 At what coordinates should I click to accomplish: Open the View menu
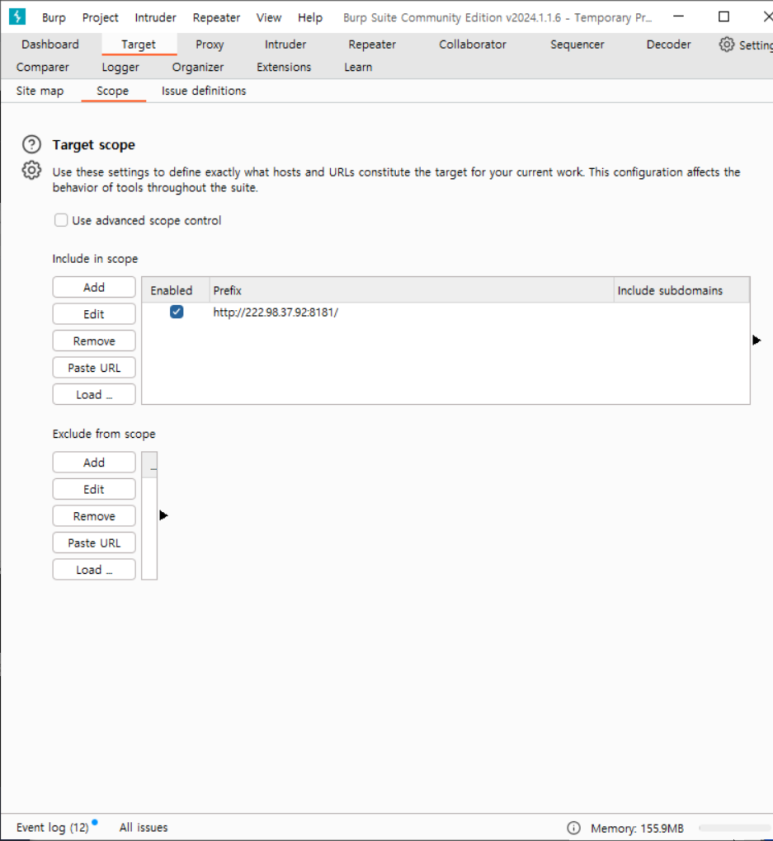[269, 18]
